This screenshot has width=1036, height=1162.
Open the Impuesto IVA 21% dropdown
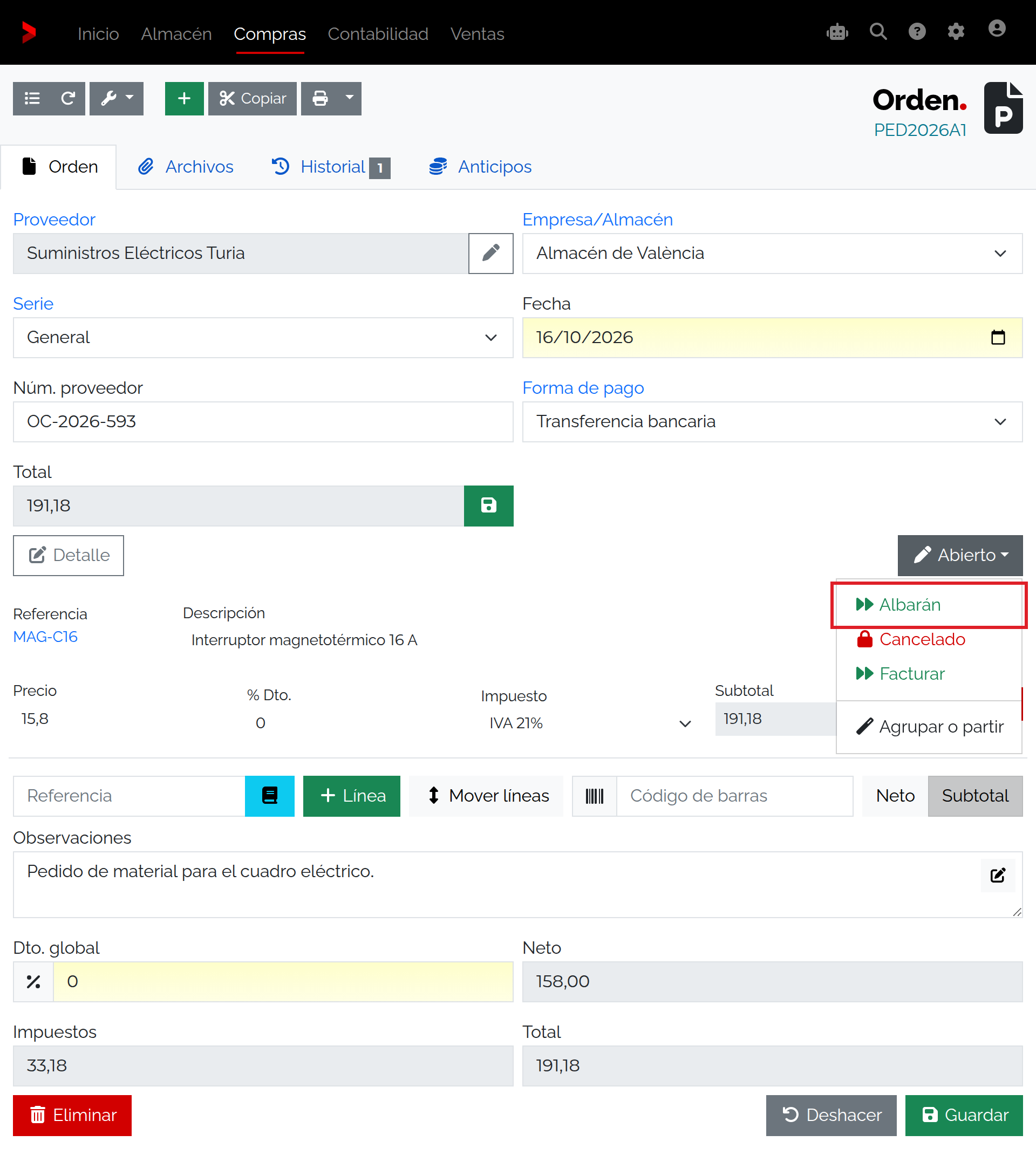click(x=590, y=723)
